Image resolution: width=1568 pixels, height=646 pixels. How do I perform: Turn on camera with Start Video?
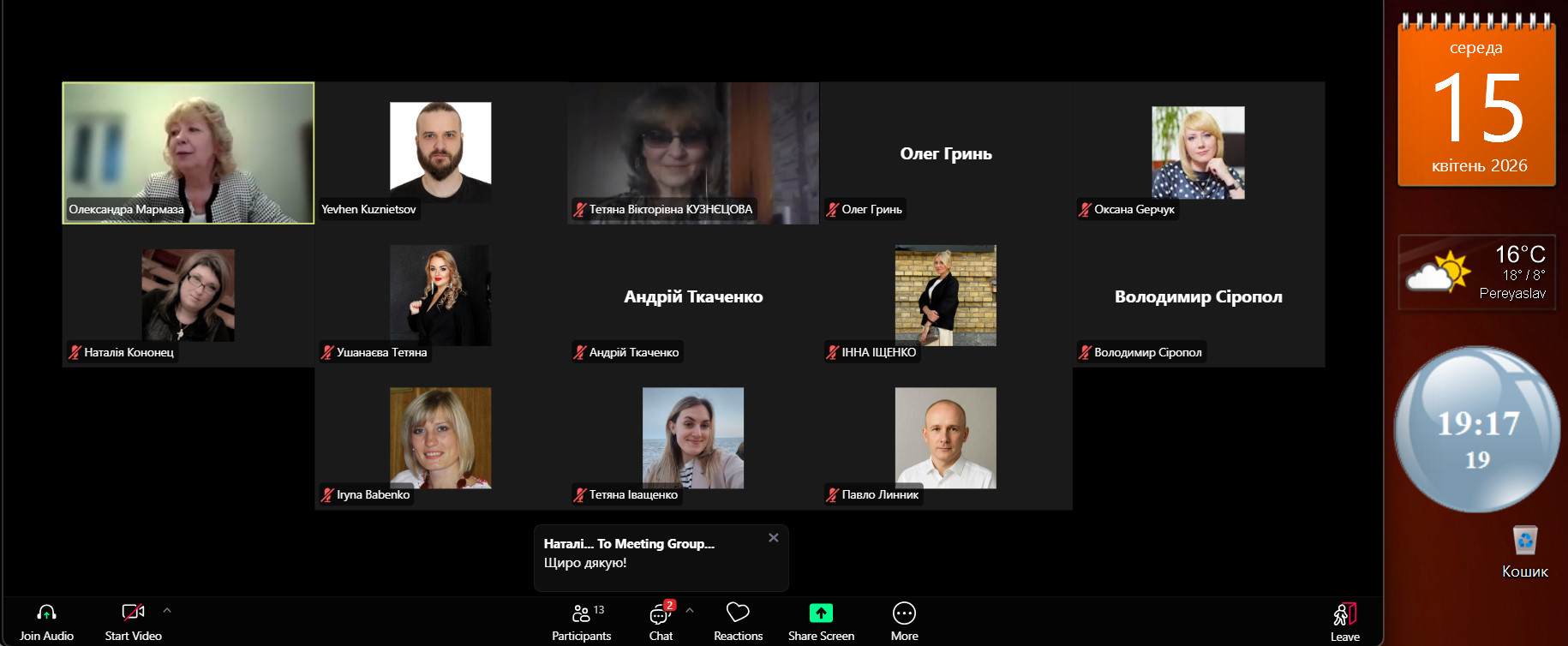pyautogui.click(x=133, y=613)
